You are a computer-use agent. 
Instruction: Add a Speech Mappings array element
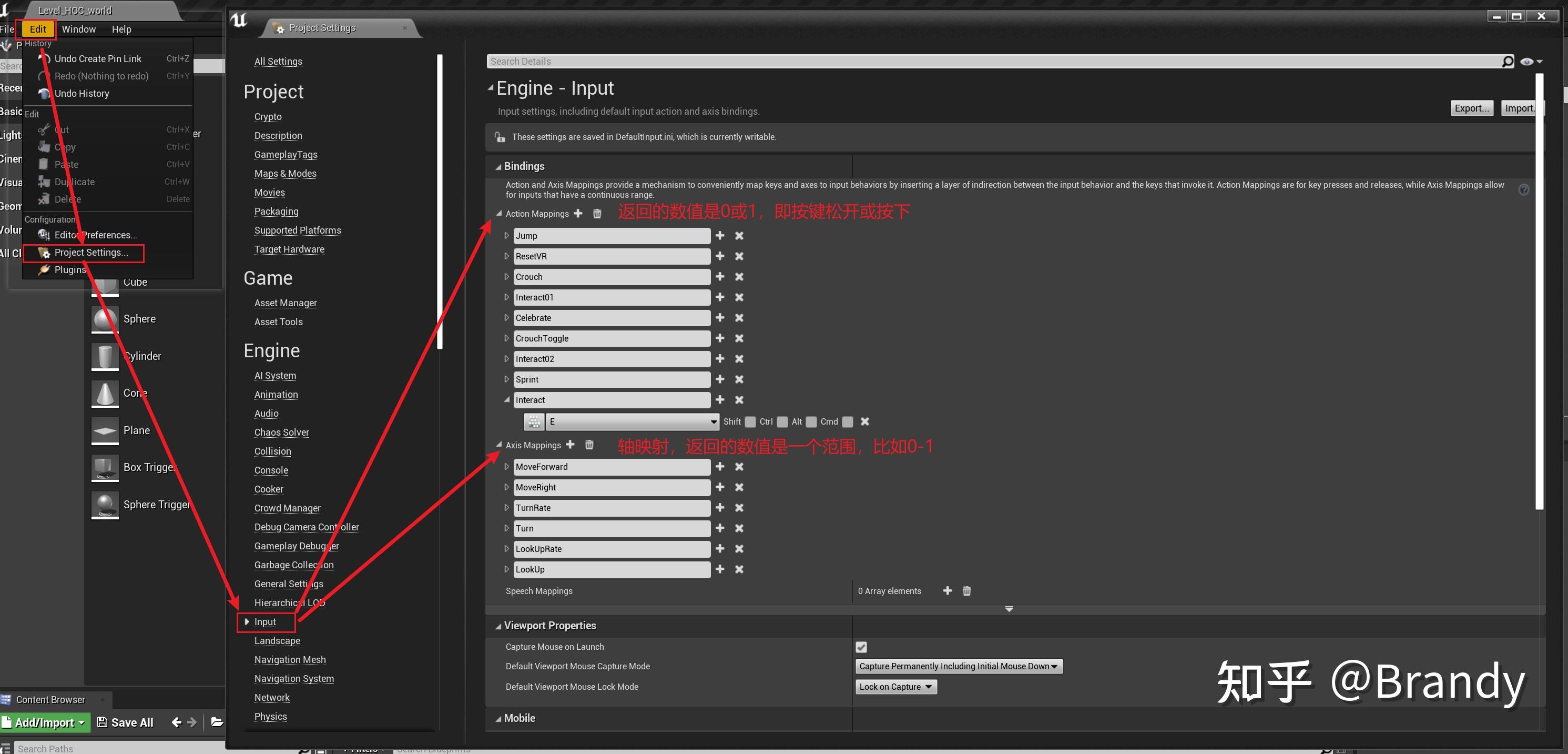(x=947, y=591)
